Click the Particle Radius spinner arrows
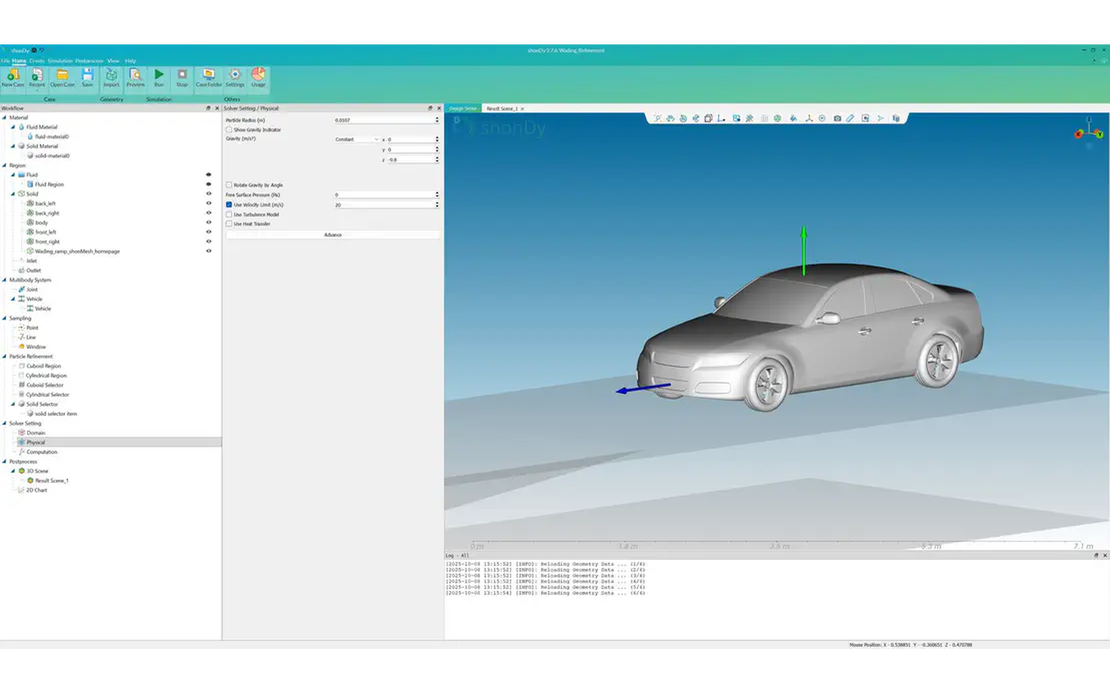Image resolution: width=1110 pixels, height=694 pixels. click(437, 120)
